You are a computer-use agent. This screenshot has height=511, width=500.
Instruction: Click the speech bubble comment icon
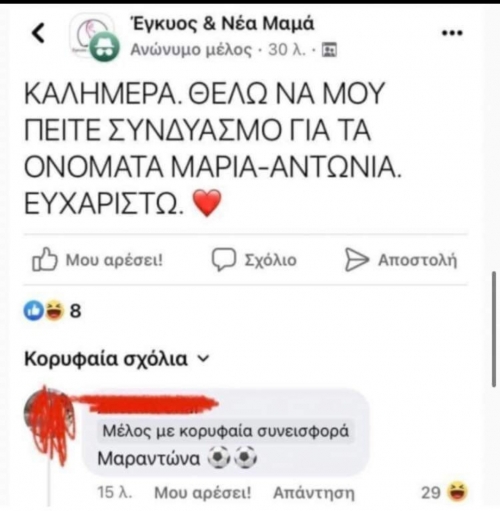(224, 259)
